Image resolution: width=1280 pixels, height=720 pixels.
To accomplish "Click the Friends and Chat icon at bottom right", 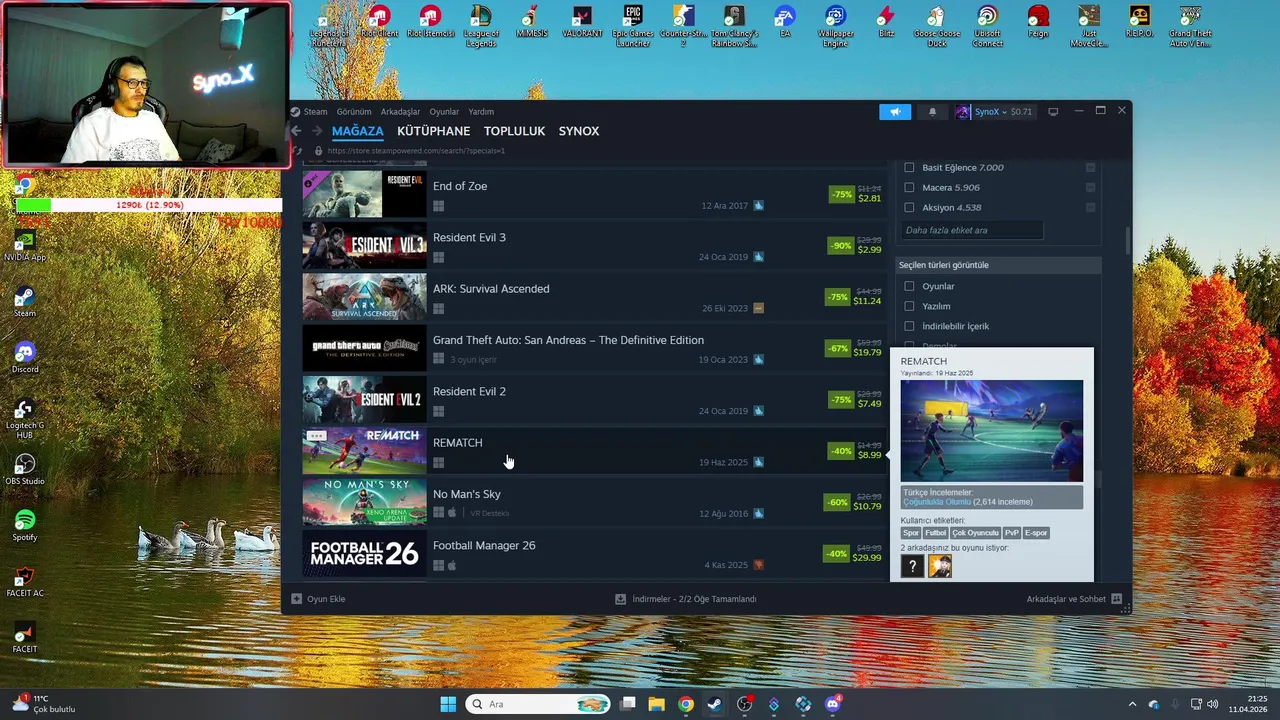I will [x=1117, y=599].
